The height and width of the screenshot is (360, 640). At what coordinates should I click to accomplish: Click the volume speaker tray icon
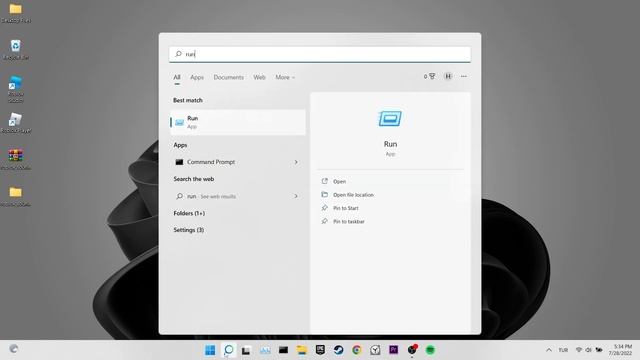click(x=589, y=350)
